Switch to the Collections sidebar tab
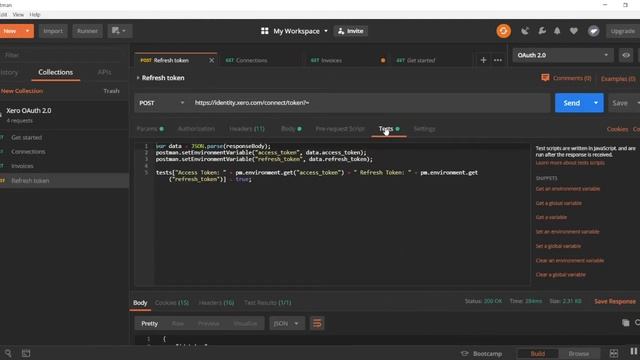Screen dimensions: 640x360 coord(56,72)
